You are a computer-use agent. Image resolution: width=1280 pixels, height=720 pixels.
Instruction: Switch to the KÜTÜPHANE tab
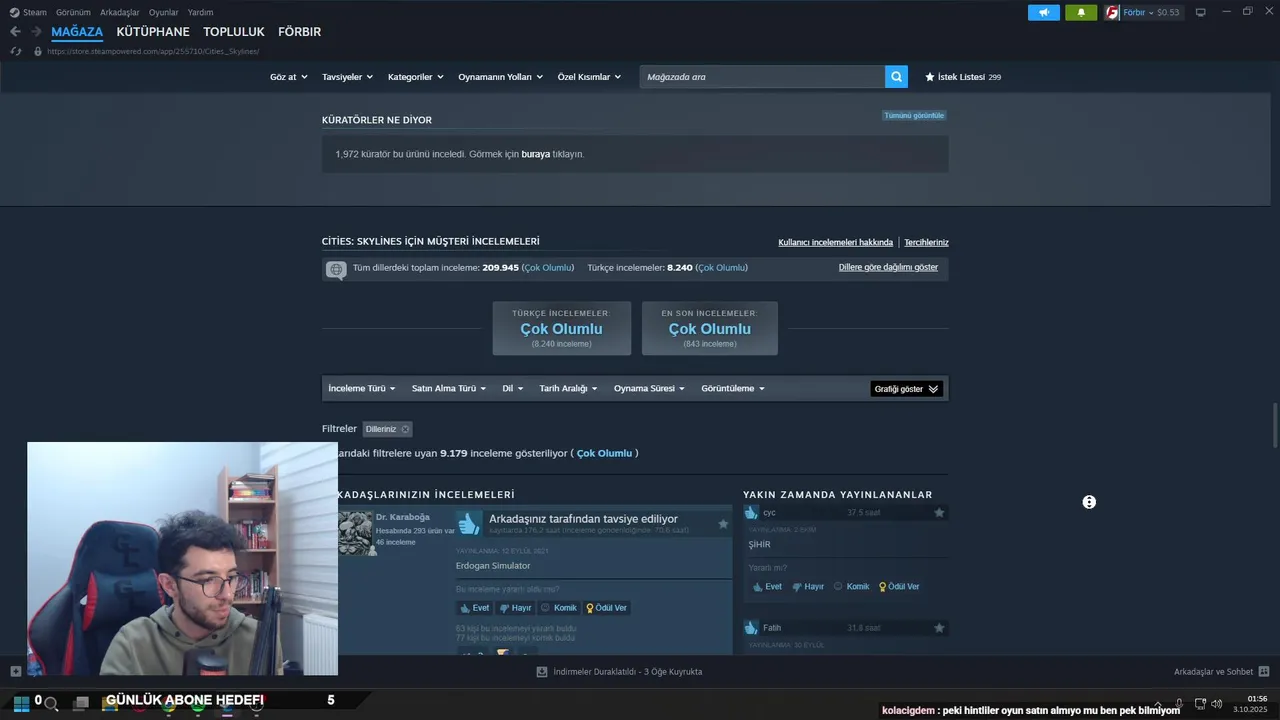(153, 32)
